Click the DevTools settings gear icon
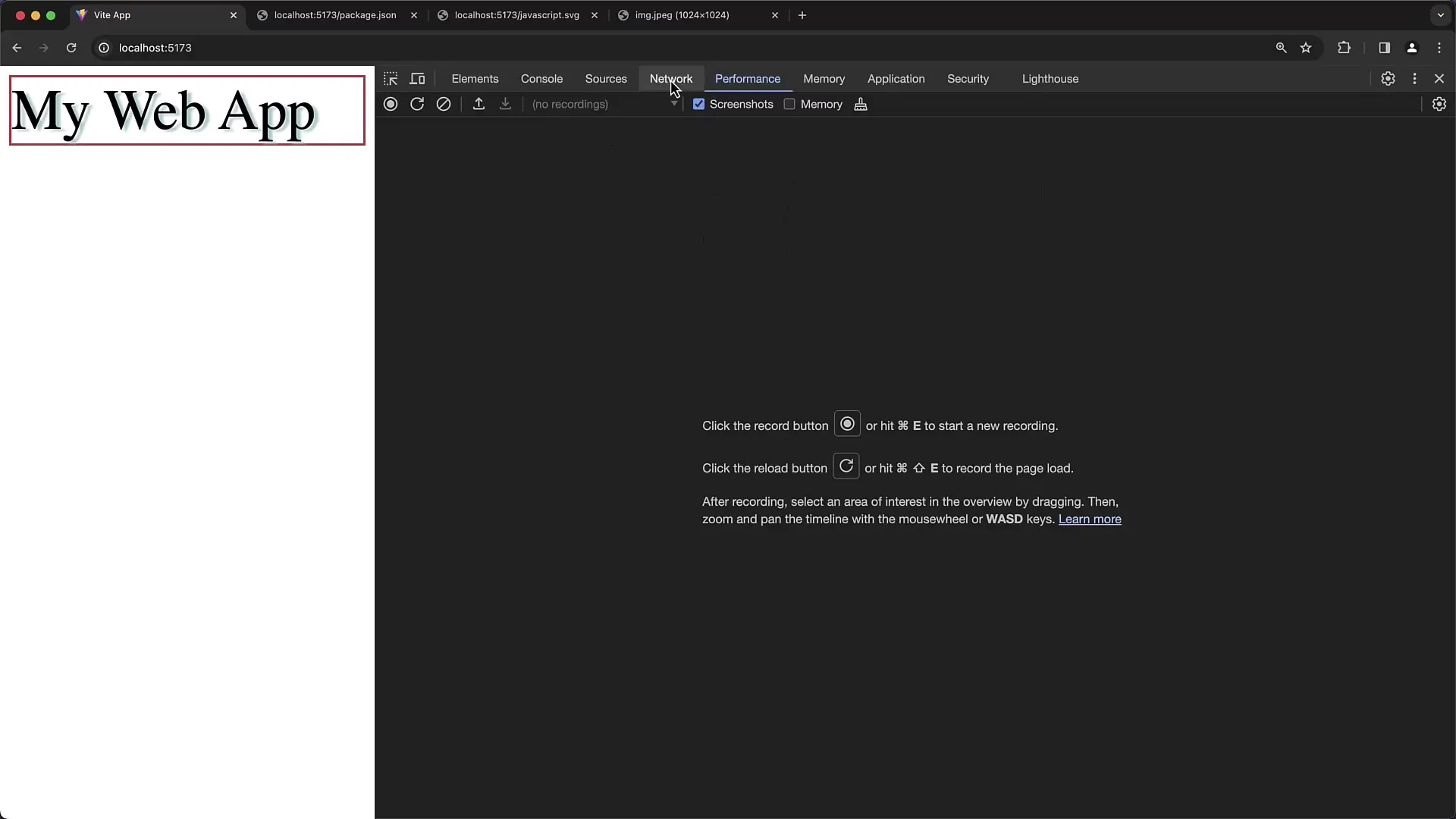Viewport: 1456px width, 819px height. 1388,78
